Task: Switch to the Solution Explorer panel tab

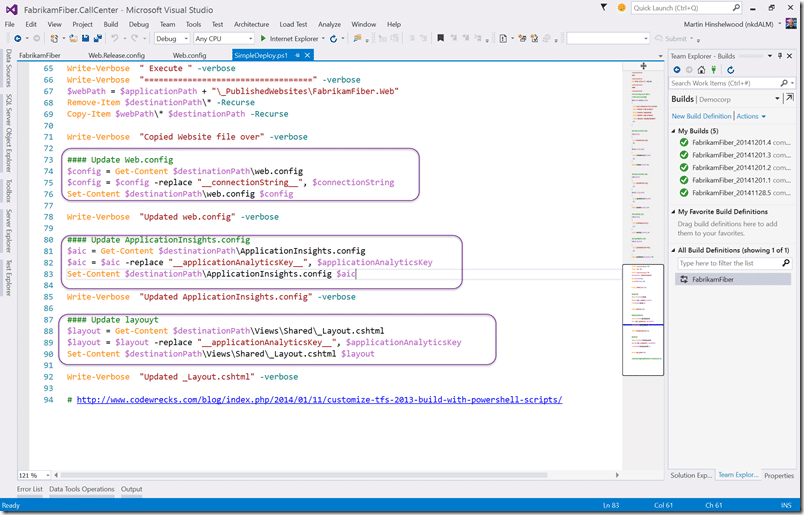Action: [691, 476]
